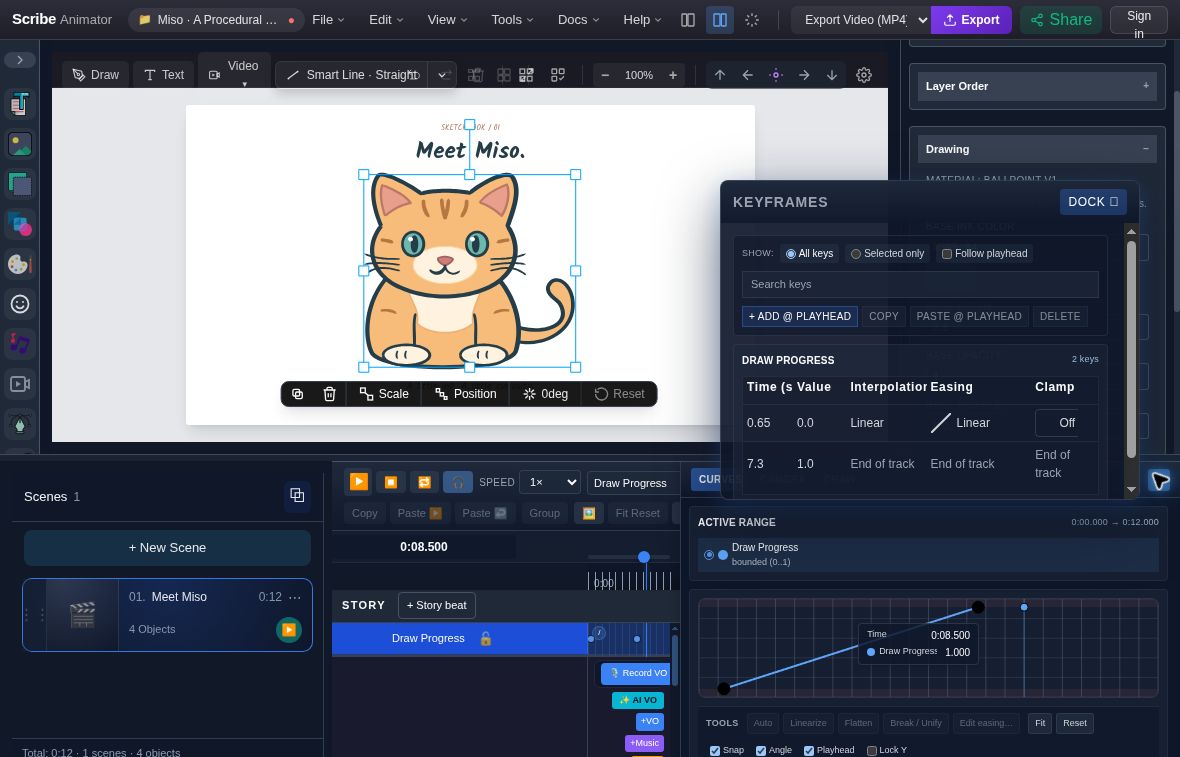Image resolution: width=1180 pixels, height=757 pixels.
Task: Open the image library icon in left sidebar
Action: 20,144
